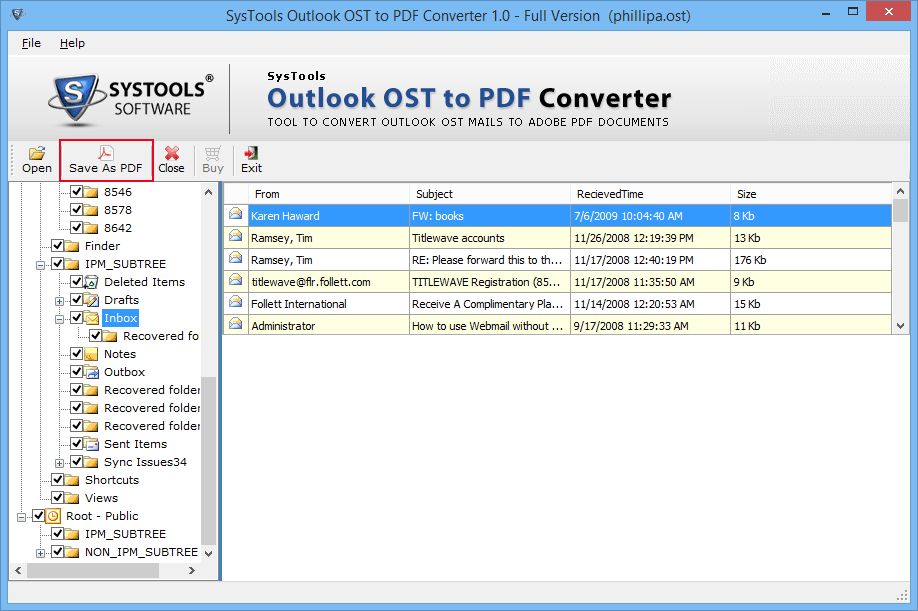Toggle the Drafts checkbox
This screenshot has height=611, width=918.
pos(76,300)
